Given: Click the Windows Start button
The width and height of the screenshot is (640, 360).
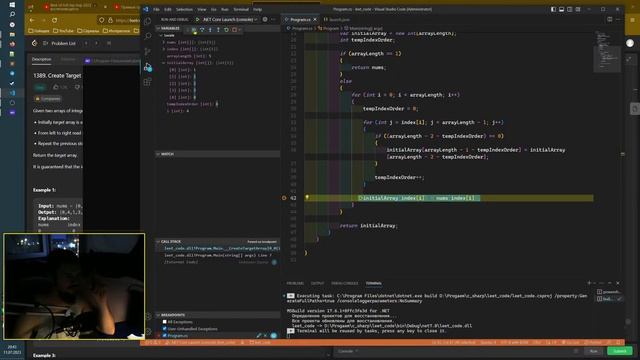Looking at the screenshot, I should point(12,4).
